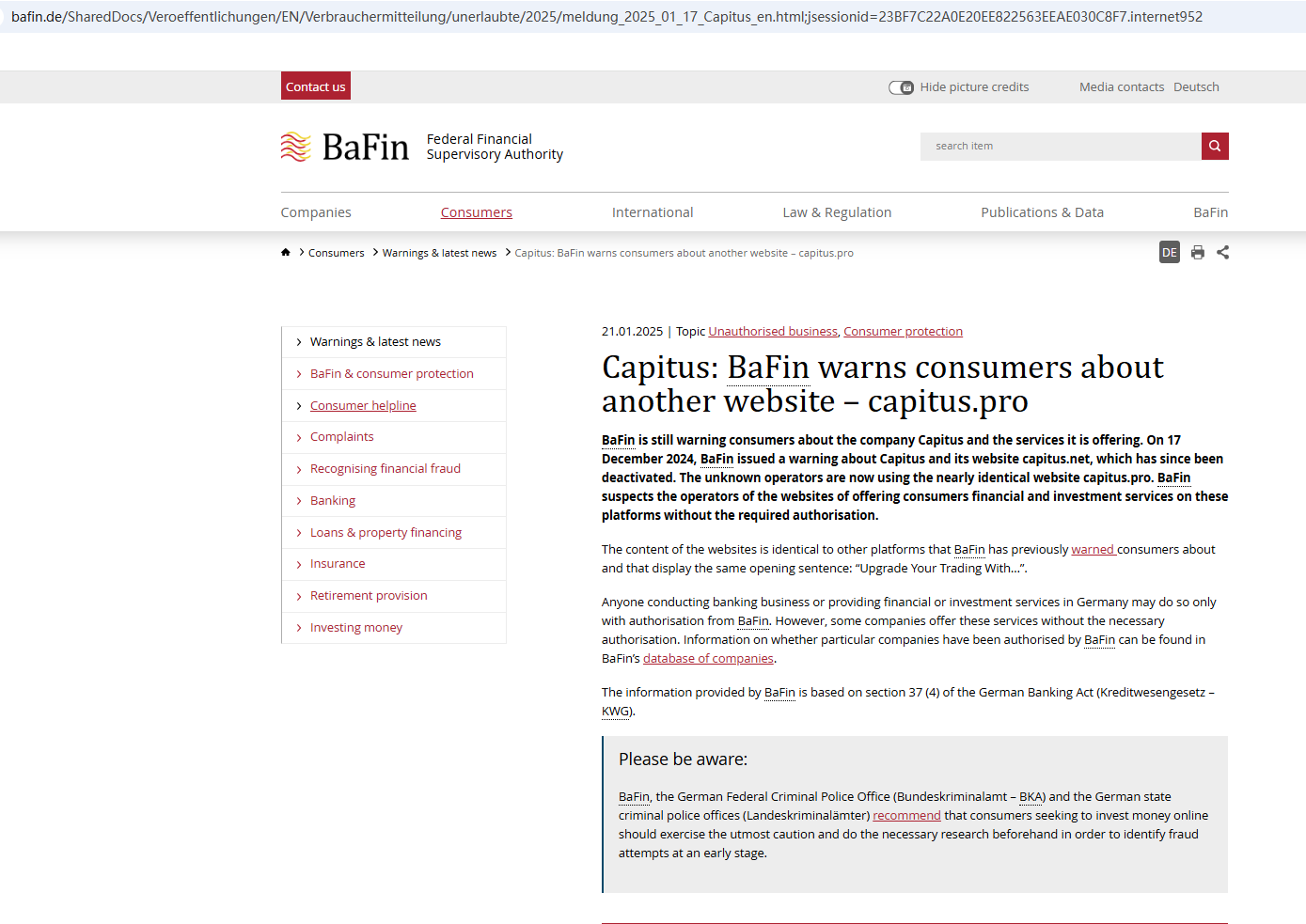This screenshot has width=1306, height=924.
Task: Open the Companies main menu
Action: 316,212
